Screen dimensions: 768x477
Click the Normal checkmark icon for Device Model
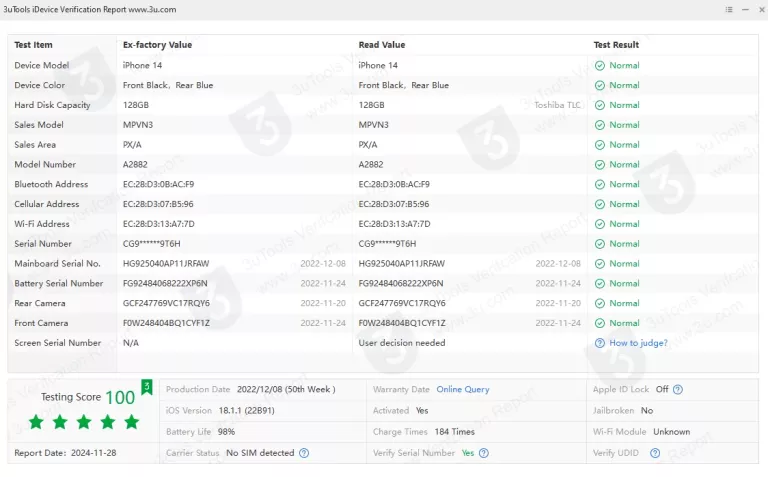600,65
